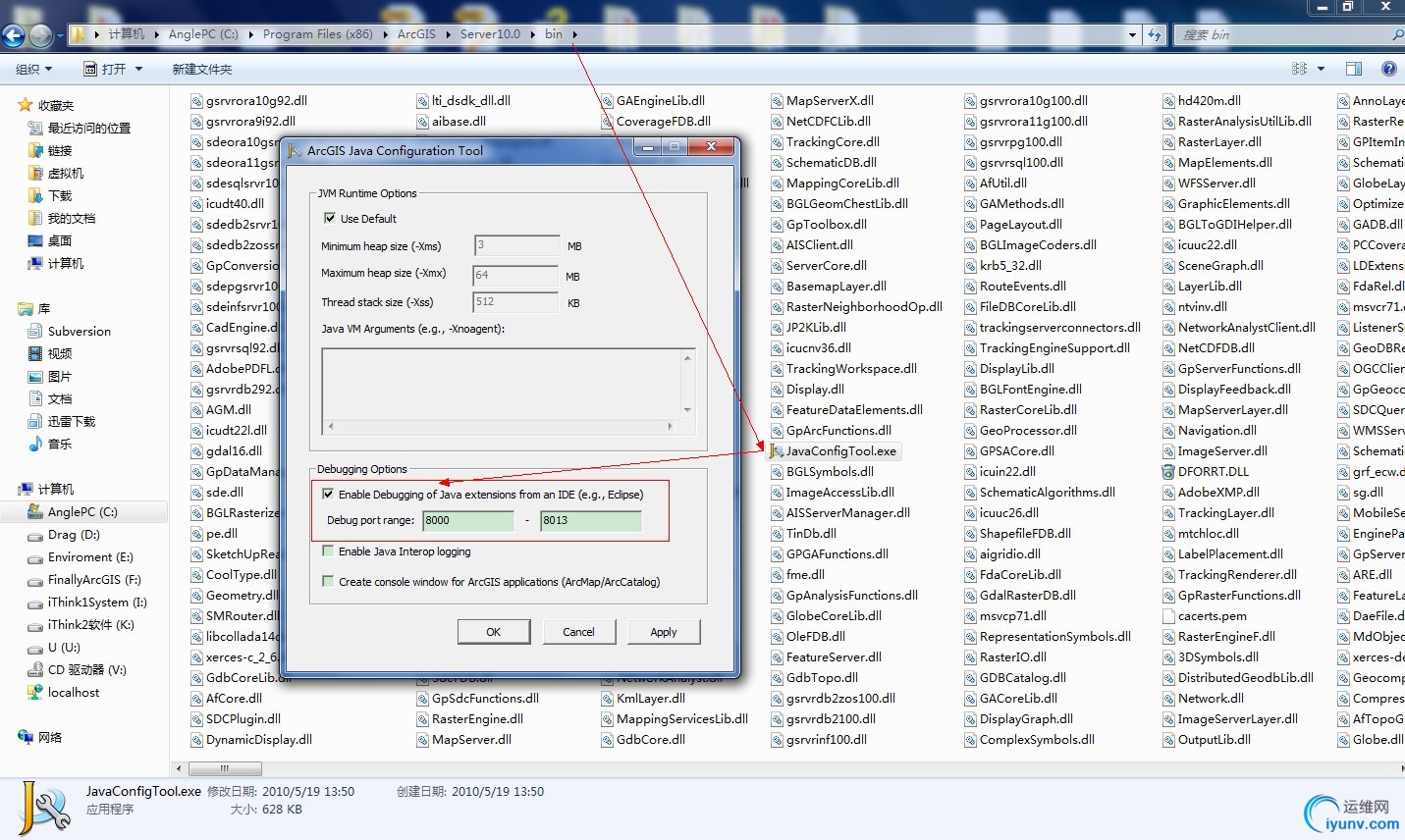Click Cancel in Java Configuration Tool
Viewport: 1405px width, 840px height.
[578, 632]
